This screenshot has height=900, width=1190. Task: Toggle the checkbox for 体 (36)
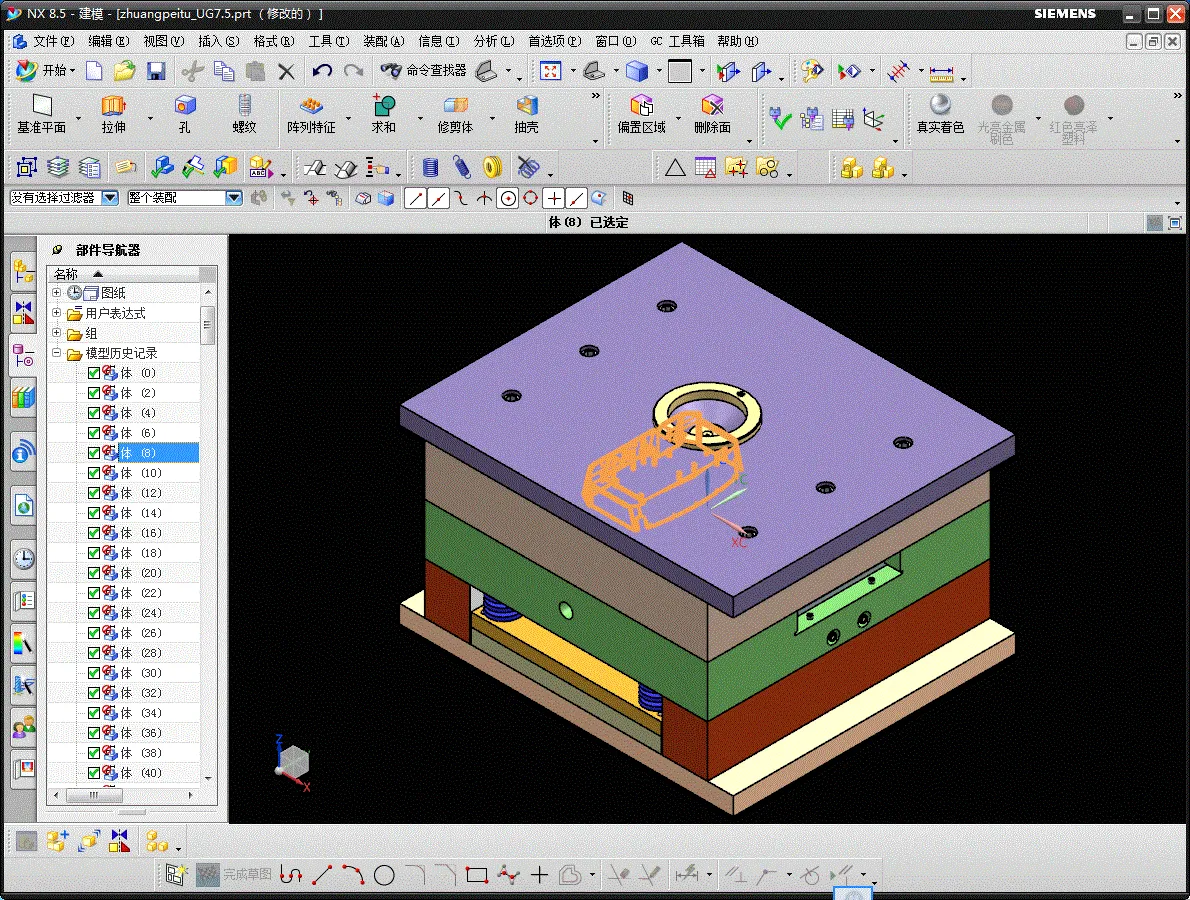pos(94,733)
